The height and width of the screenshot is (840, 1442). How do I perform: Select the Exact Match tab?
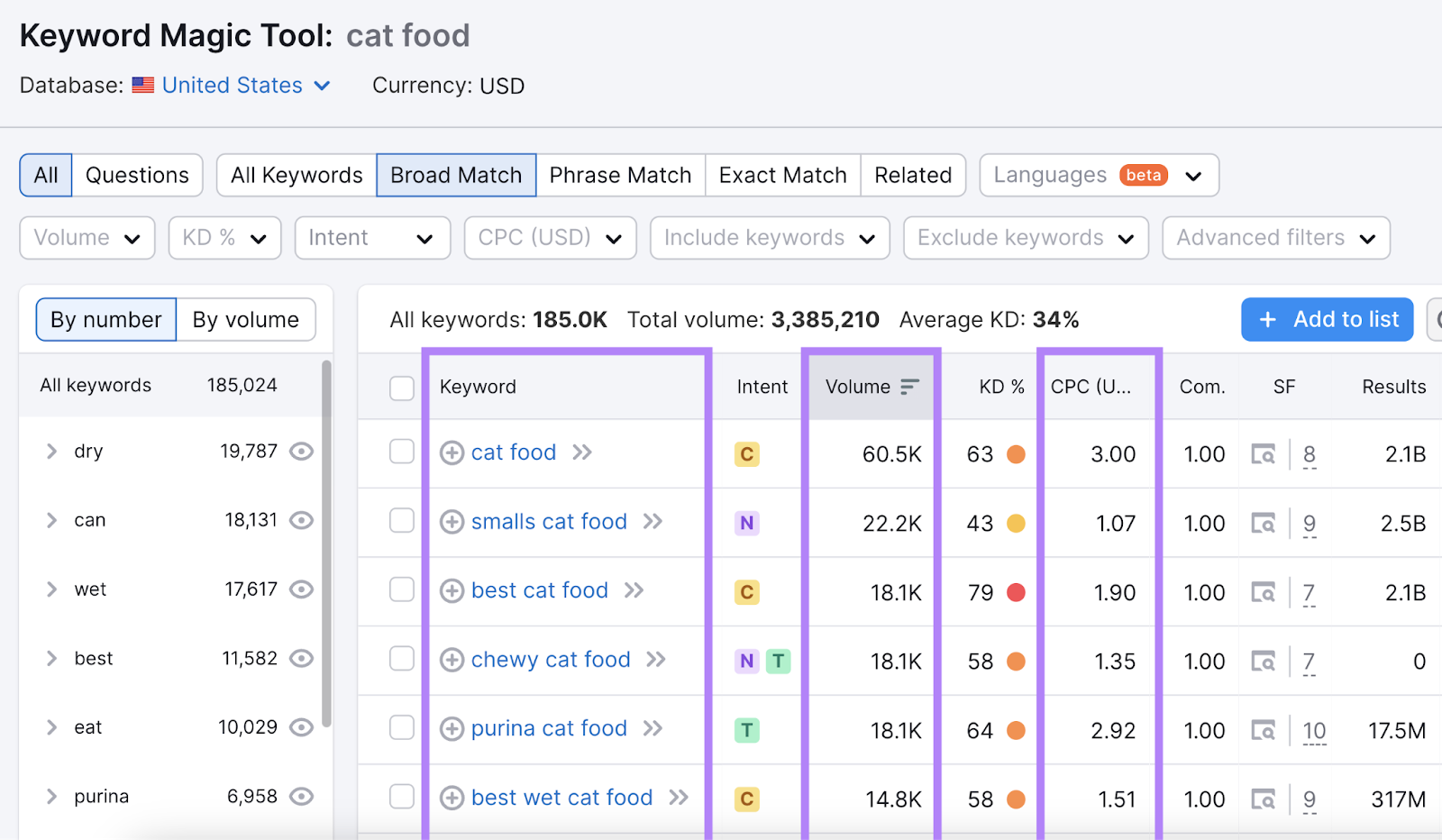tap(781, 175)
